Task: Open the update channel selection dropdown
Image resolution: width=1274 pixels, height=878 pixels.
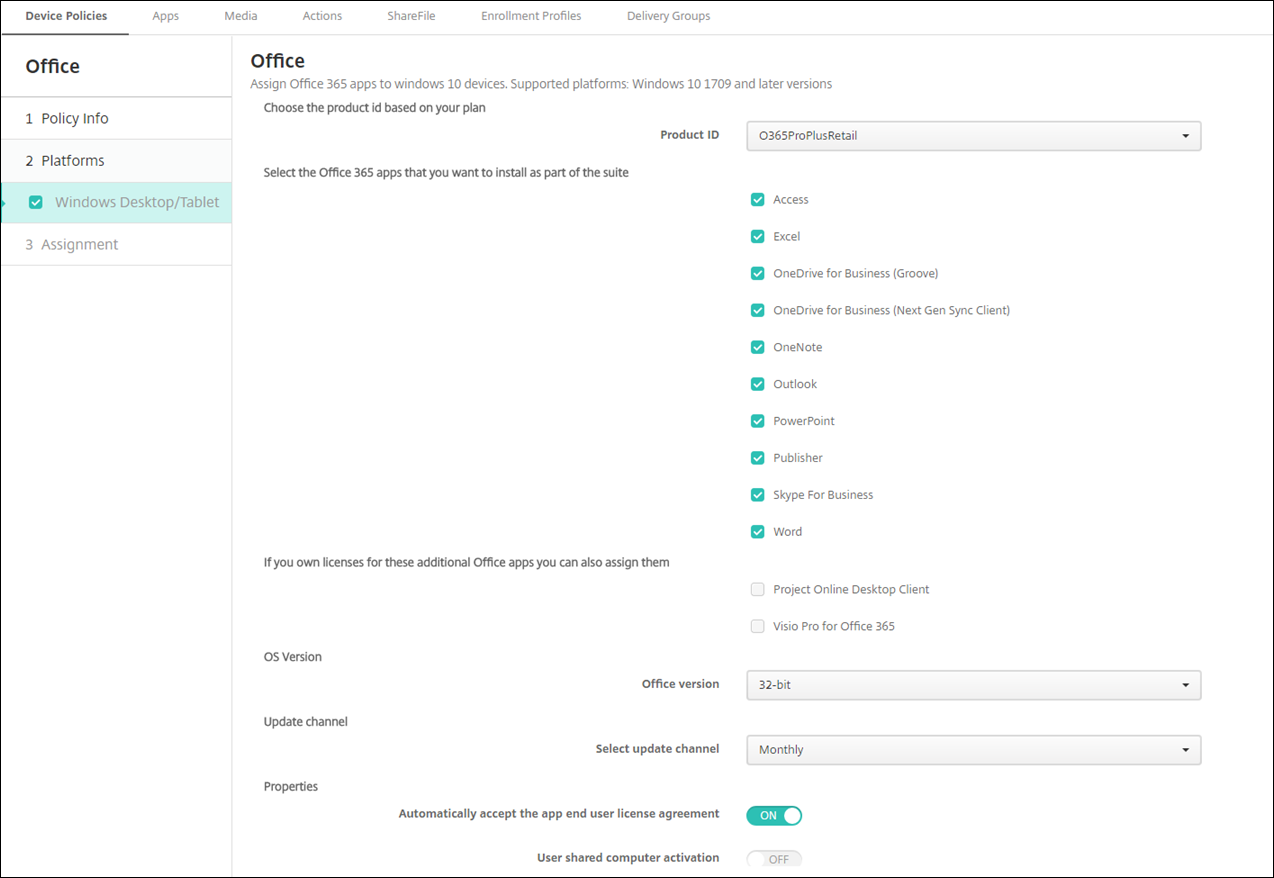Action: point(972,749)
